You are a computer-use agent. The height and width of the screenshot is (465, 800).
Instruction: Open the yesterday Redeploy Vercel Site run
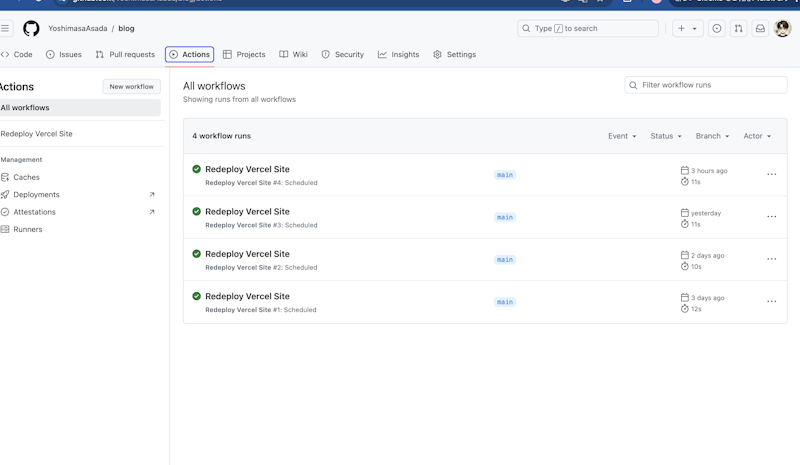point(247,212)
